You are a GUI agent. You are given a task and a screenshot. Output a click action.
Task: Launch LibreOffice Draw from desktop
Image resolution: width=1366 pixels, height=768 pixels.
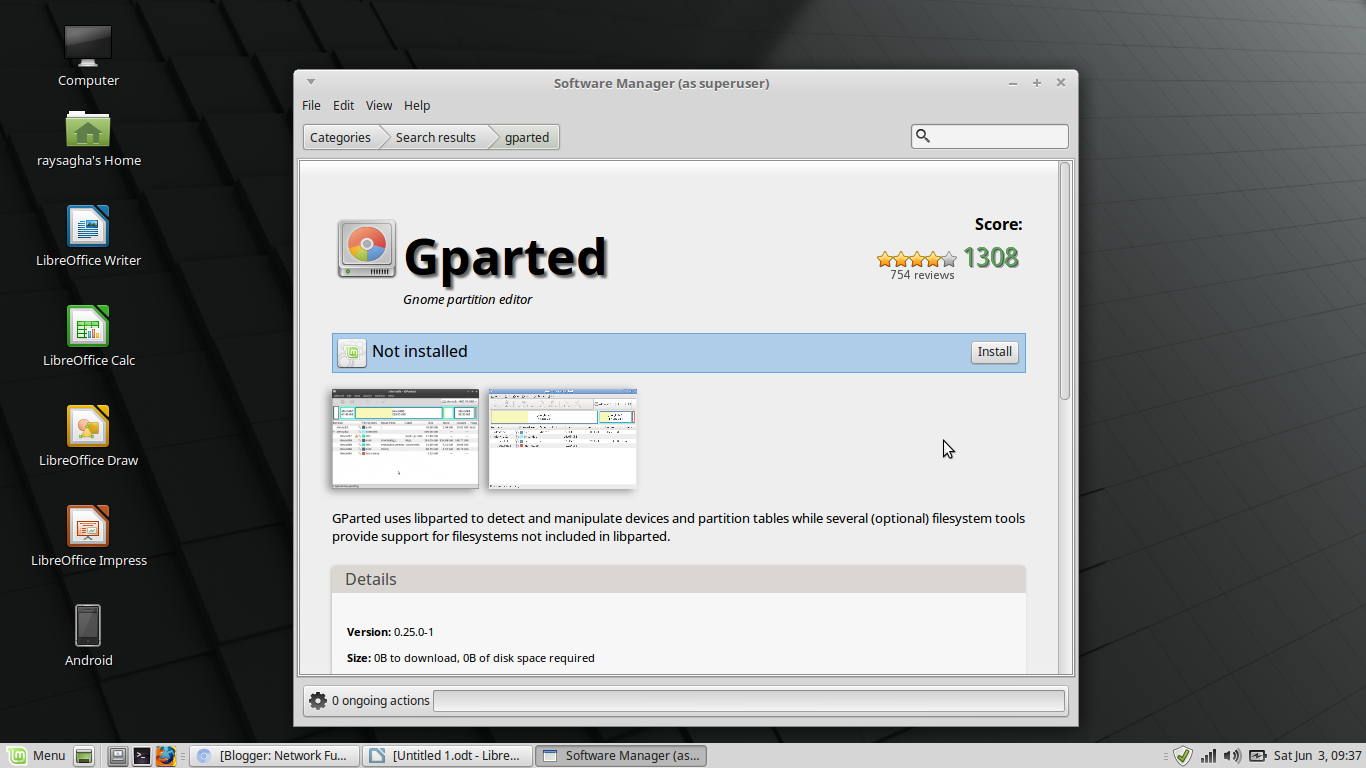click(x=88, y=426)
